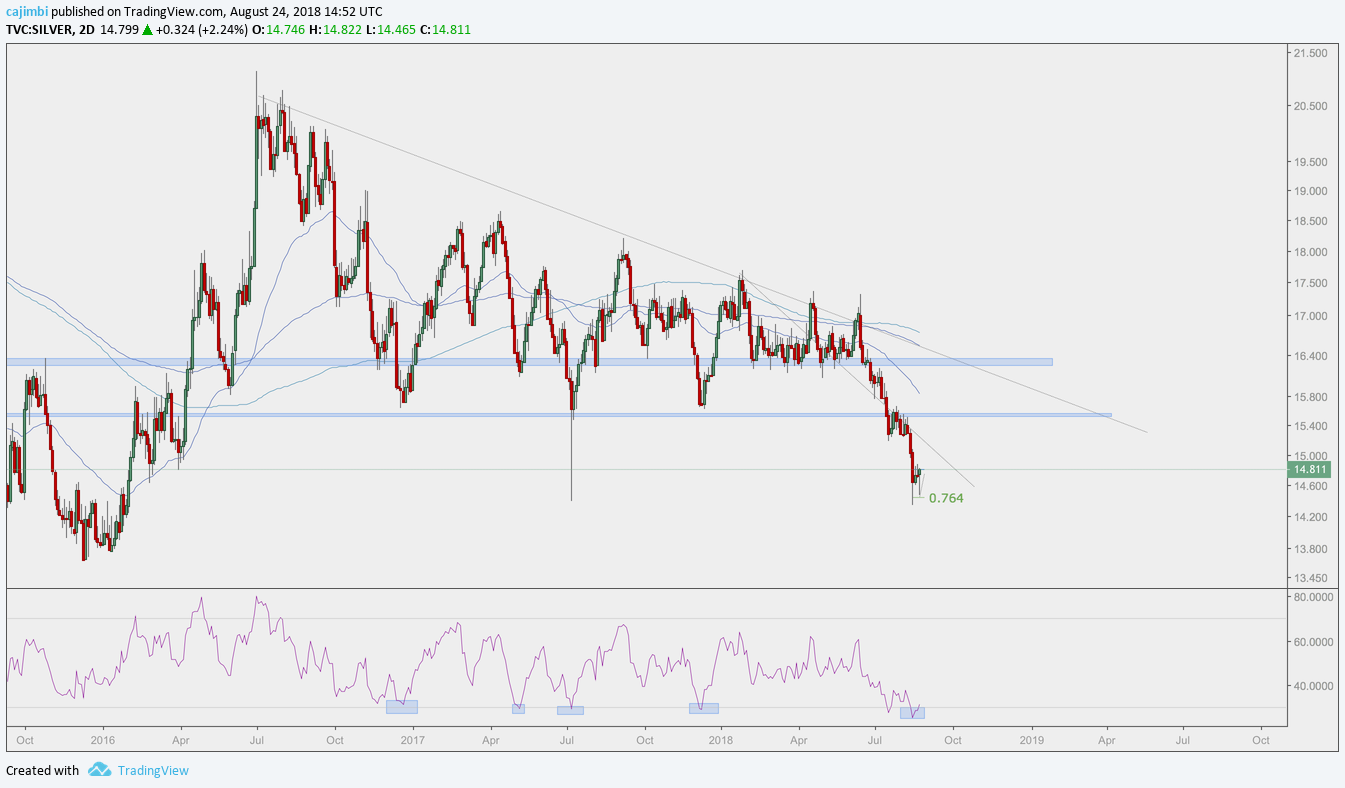Open the cajimbi author profile link

(27, 13)
